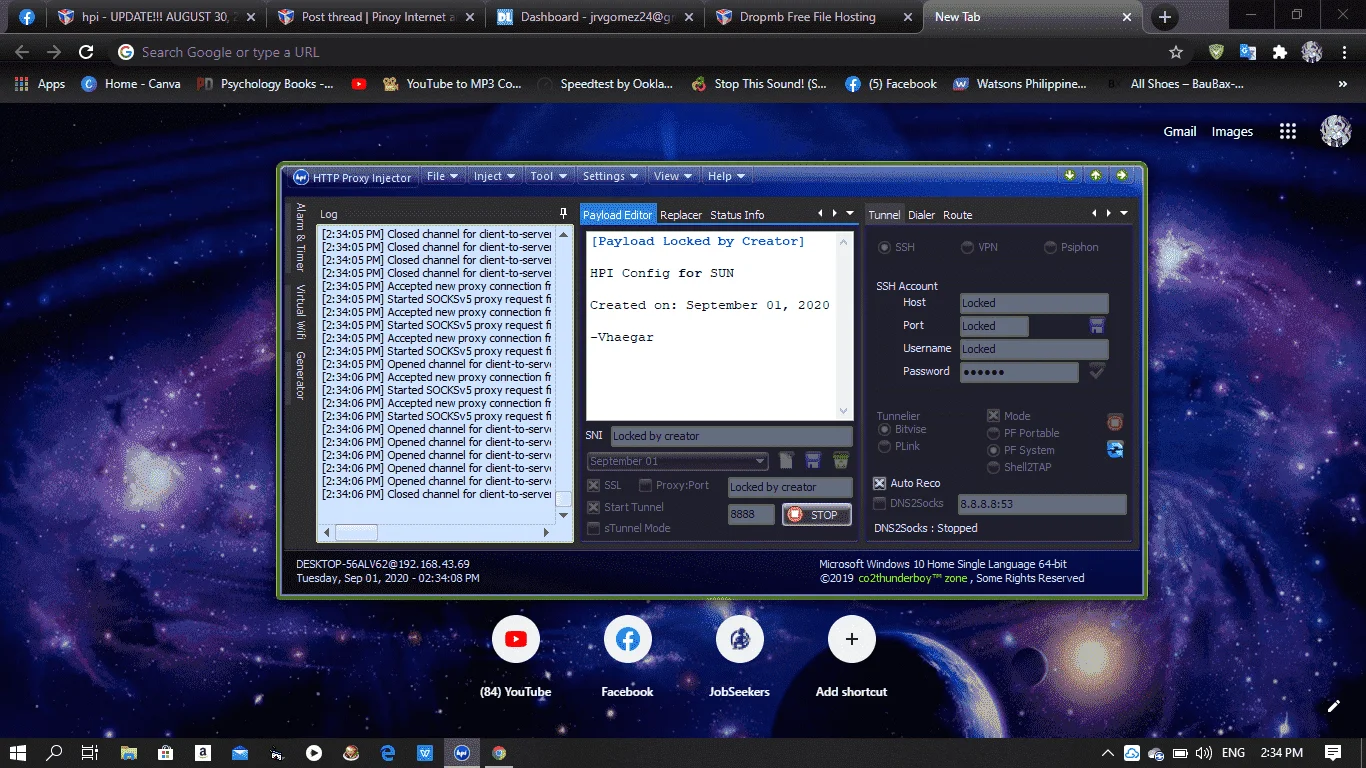Open the YouTube shortcut tile
The height and width of the screenshot is (768, 1366).
pos(516,639)
